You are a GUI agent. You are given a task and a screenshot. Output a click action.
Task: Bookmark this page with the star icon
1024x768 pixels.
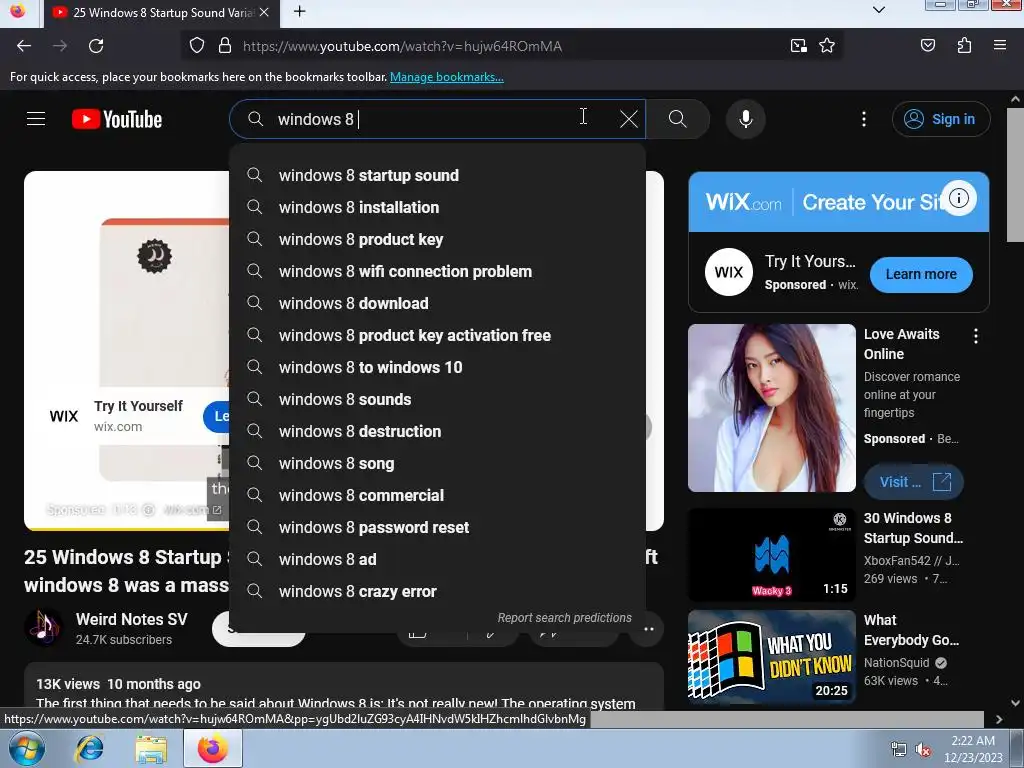(x=827, y=46)
